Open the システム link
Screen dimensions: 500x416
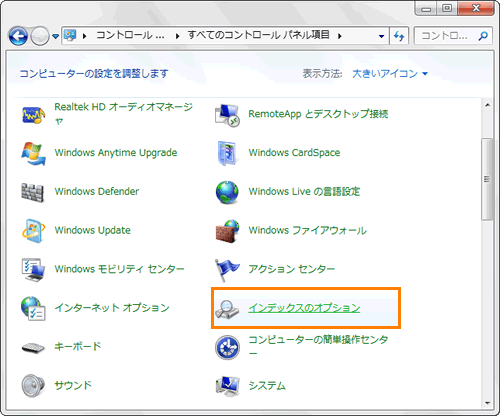267,386
